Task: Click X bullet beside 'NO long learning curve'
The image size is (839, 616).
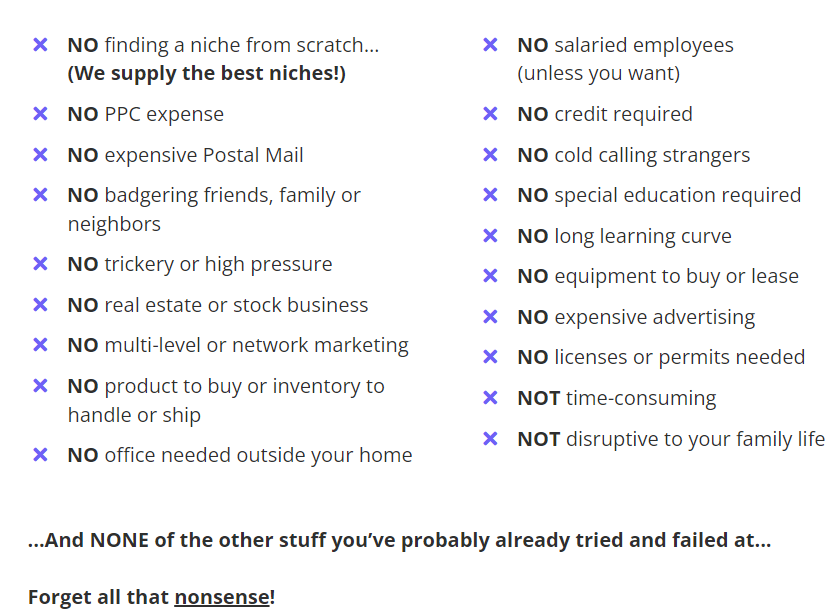Action: 490,236
